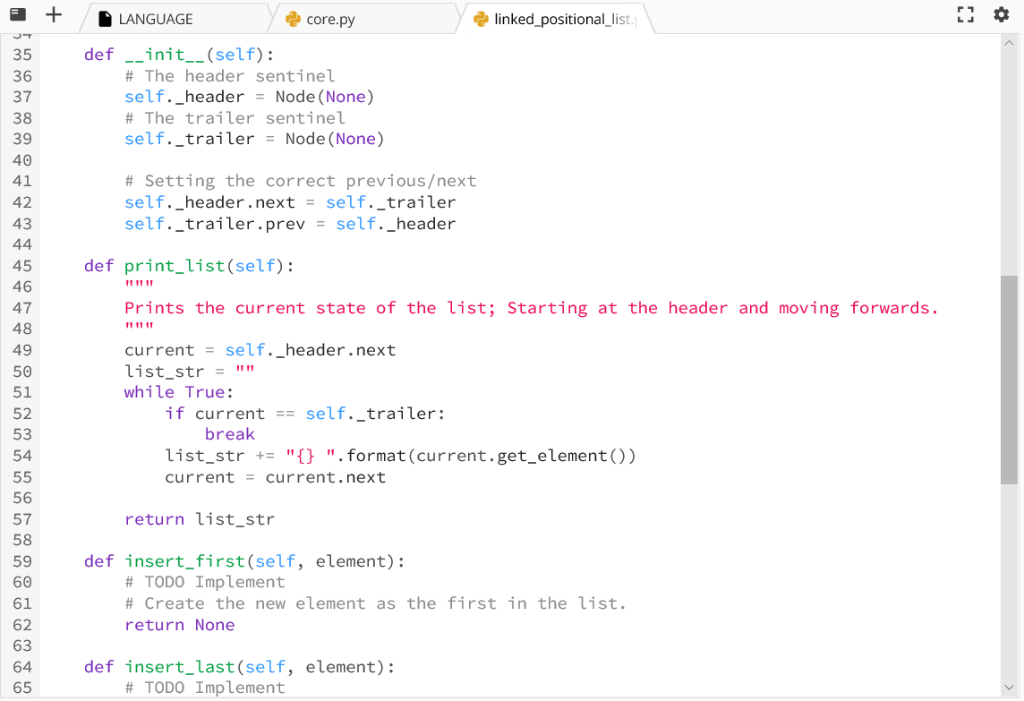
Task: Click 'def insert_first(self, element):' line
Action: click(245, 561)
